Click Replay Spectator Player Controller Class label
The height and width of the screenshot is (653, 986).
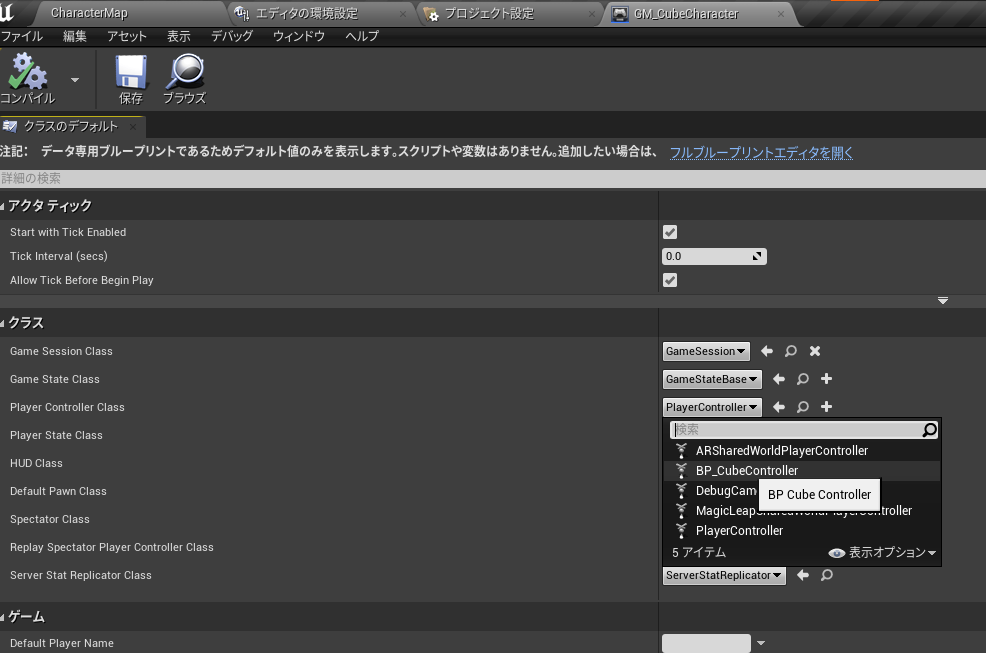click(x=112, y=547)
